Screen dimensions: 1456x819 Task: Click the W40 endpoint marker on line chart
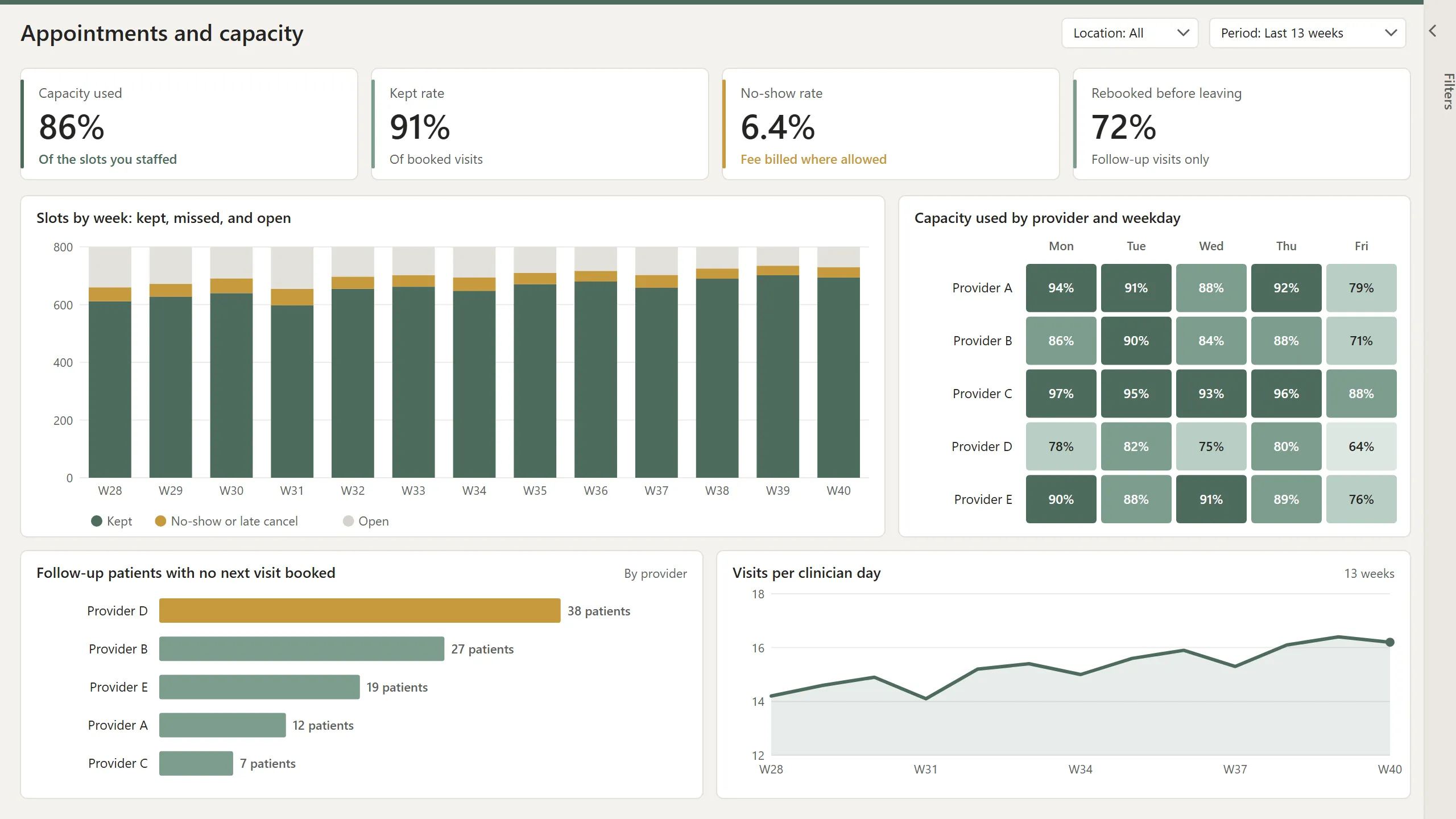tap(1390, 642)
